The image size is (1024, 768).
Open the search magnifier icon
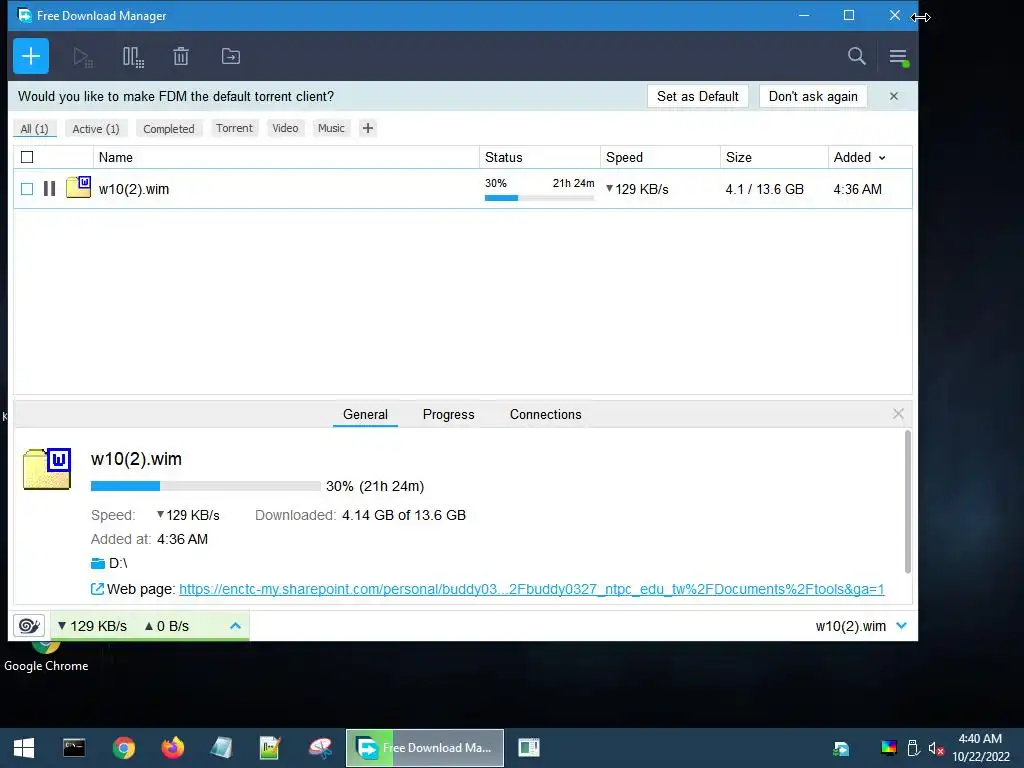(857, 56)
